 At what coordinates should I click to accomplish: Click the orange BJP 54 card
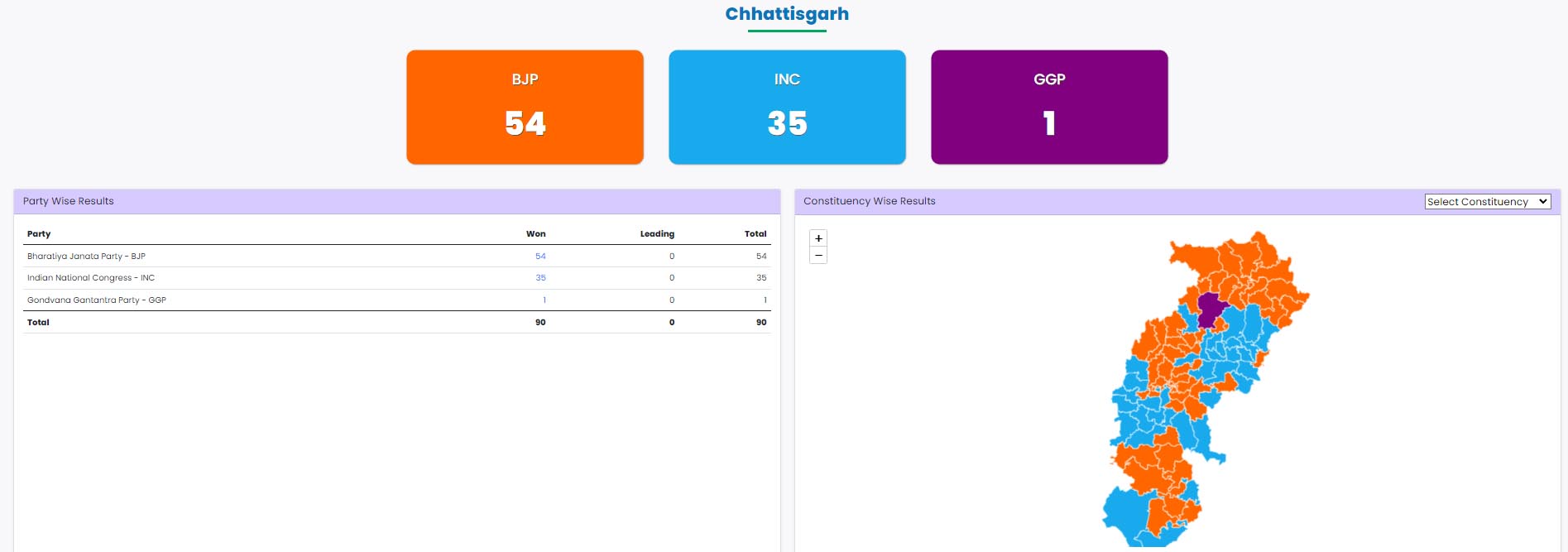coord(525,107)
